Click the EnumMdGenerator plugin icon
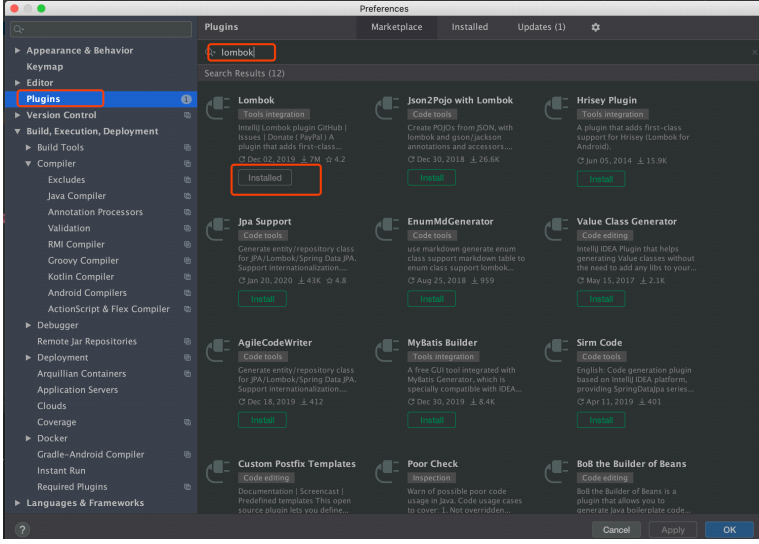The width and height of the screenshot is (759, 544). pyautogui.click(x=387, y=229)
